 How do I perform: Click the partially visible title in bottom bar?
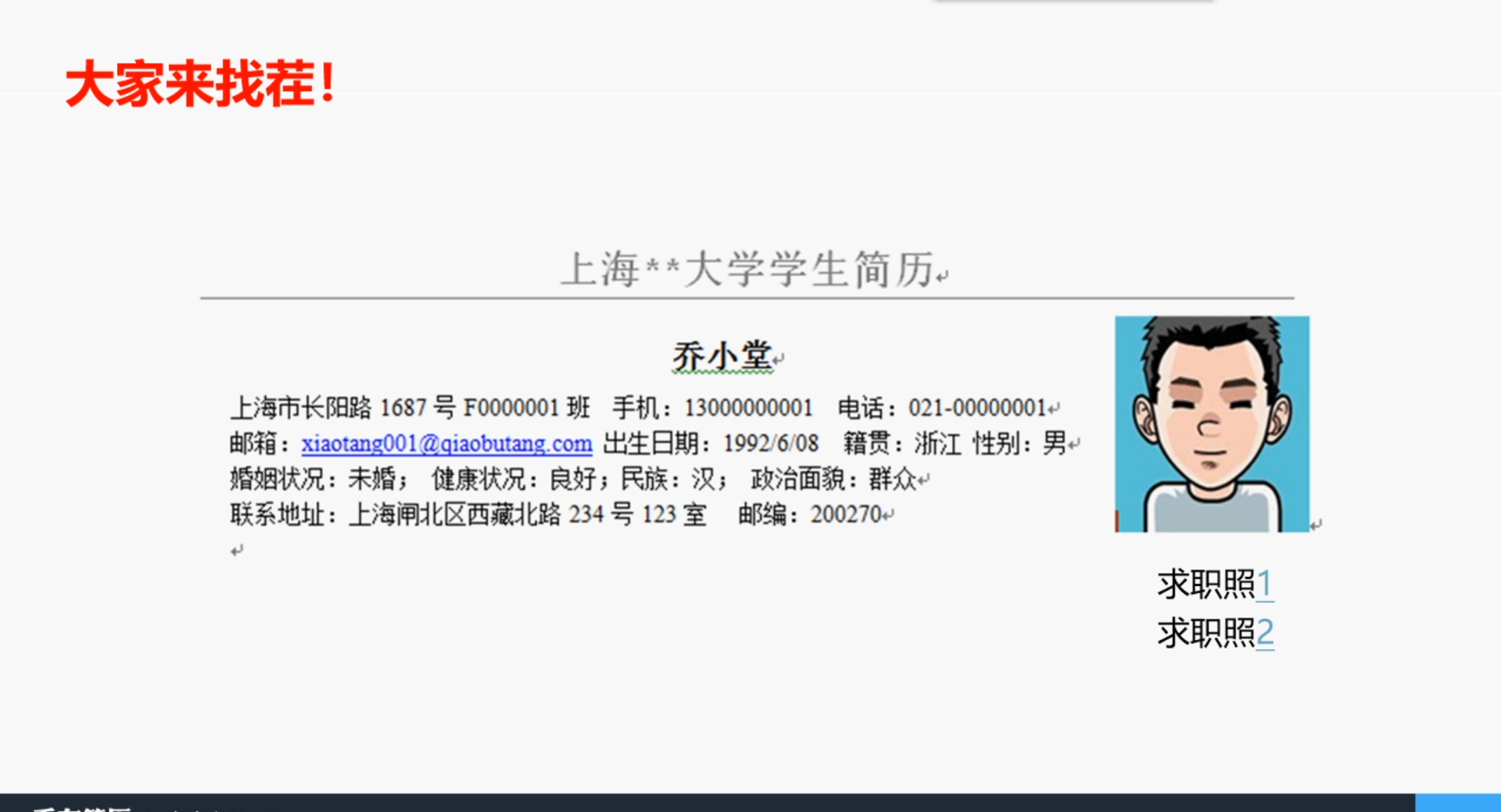point(82,807)
